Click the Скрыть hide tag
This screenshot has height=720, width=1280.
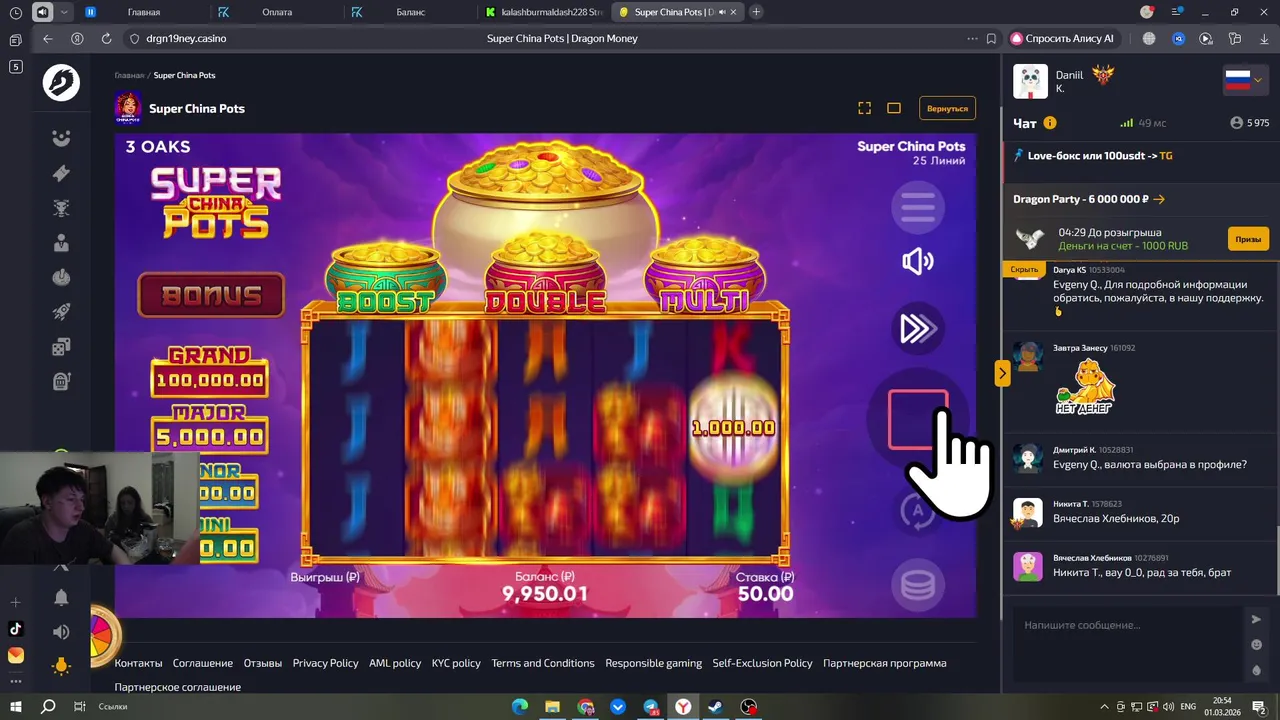1024,269
